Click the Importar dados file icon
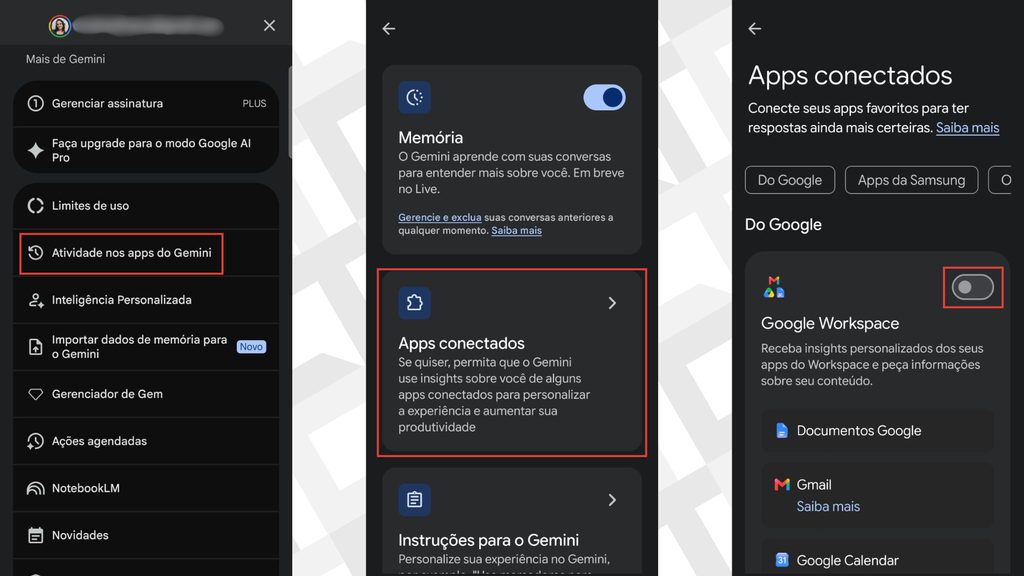Viewport: 1024px width, 576px height. point(35,347)
